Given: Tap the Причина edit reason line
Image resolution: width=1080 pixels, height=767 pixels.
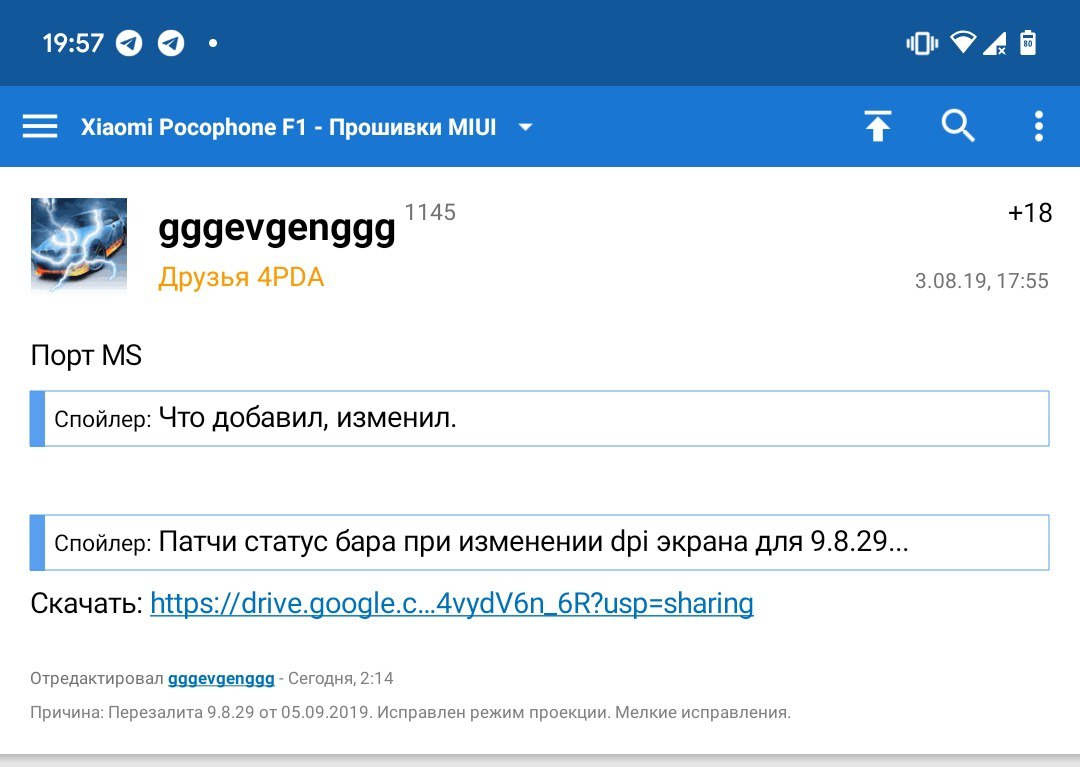Looking at the screenshot, I should 411,713.
